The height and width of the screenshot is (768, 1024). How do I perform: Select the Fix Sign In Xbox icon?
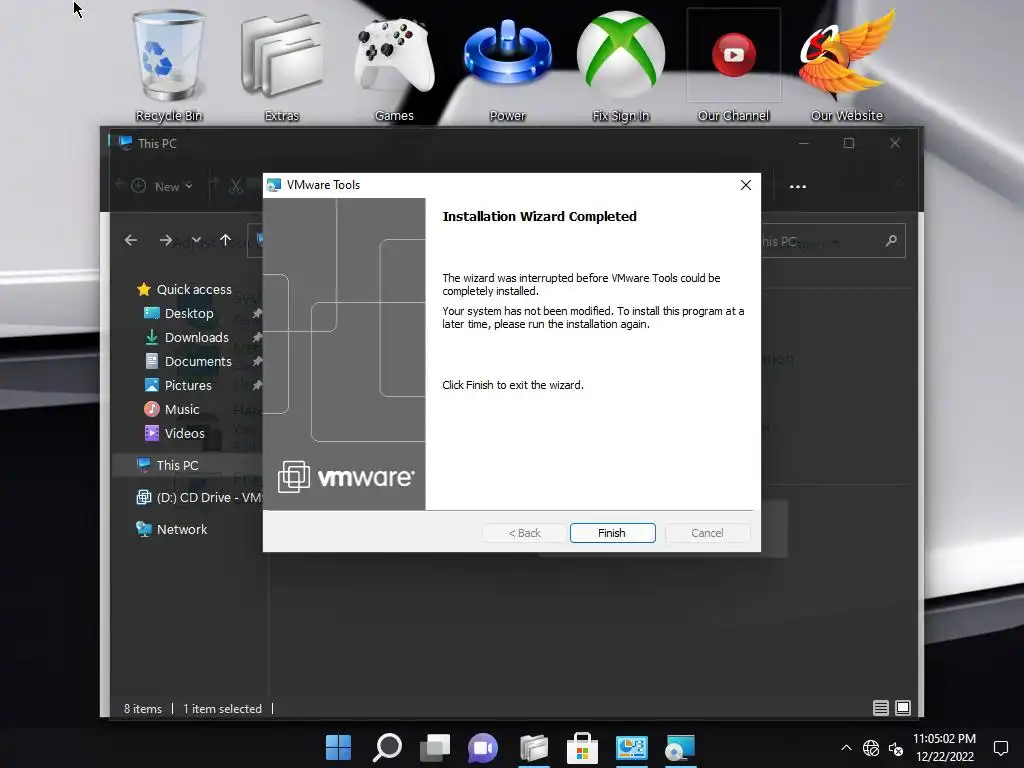(x=620, y=66)
